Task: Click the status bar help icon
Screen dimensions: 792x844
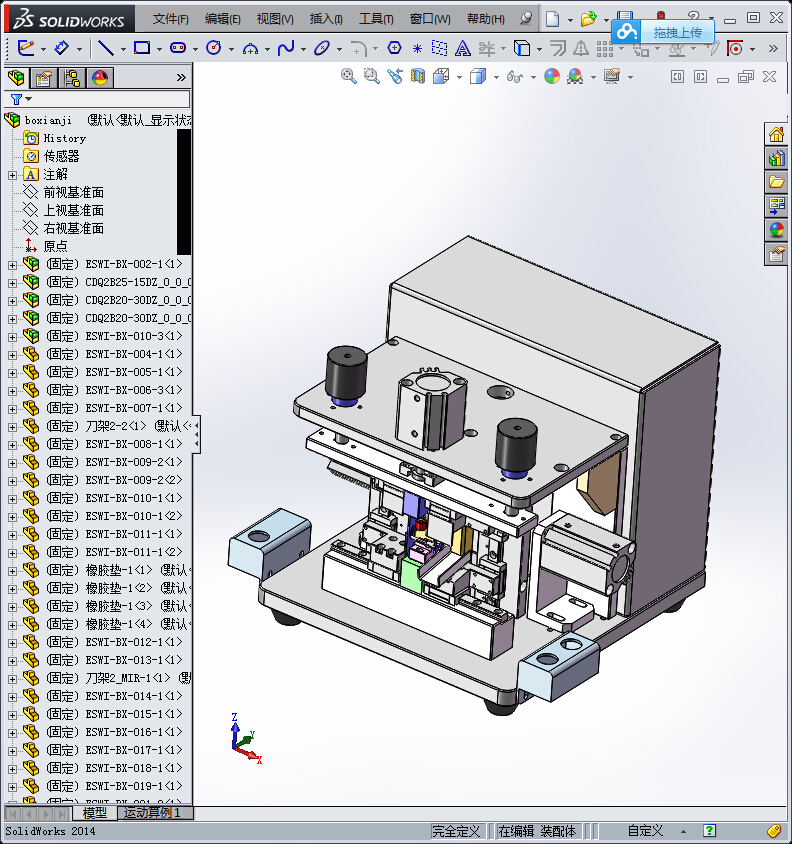Action: (x=710, y=831)
